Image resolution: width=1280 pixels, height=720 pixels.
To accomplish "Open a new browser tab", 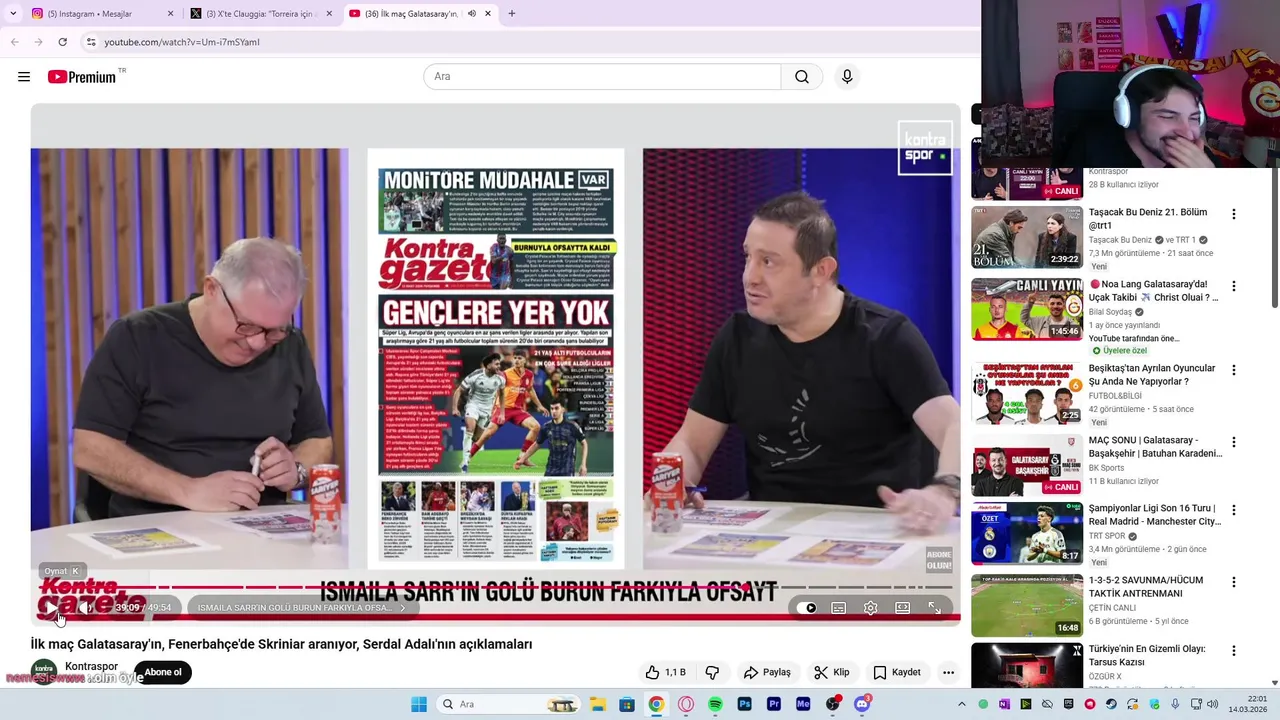I will (511, 14).
